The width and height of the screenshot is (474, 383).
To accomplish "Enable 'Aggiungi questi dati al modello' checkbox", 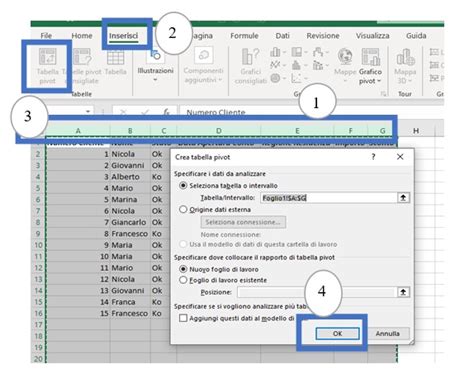I will [x=183, y=318].
